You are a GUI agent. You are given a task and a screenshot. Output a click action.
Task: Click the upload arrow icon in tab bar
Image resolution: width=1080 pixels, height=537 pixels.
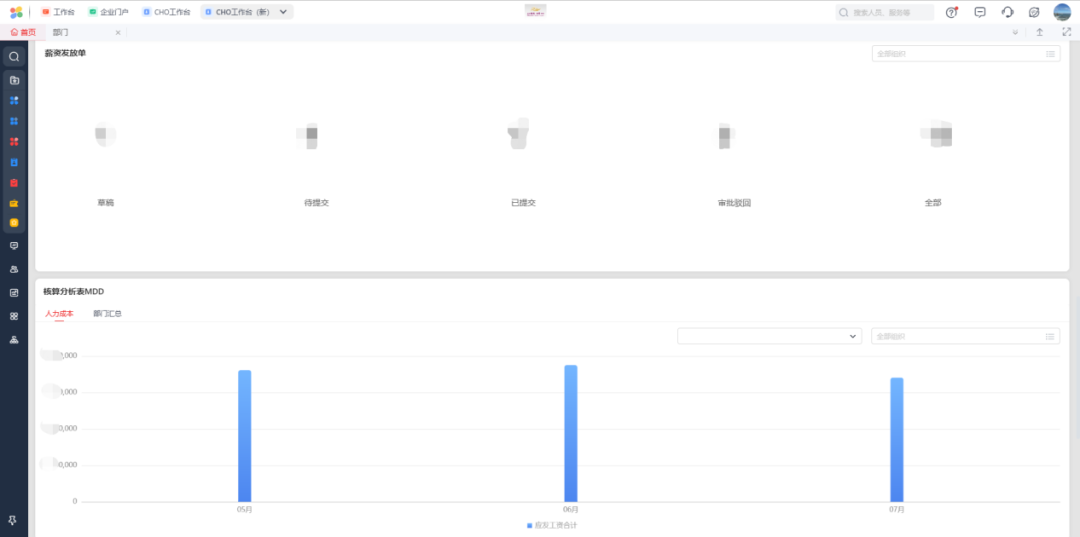point(1040,32)
